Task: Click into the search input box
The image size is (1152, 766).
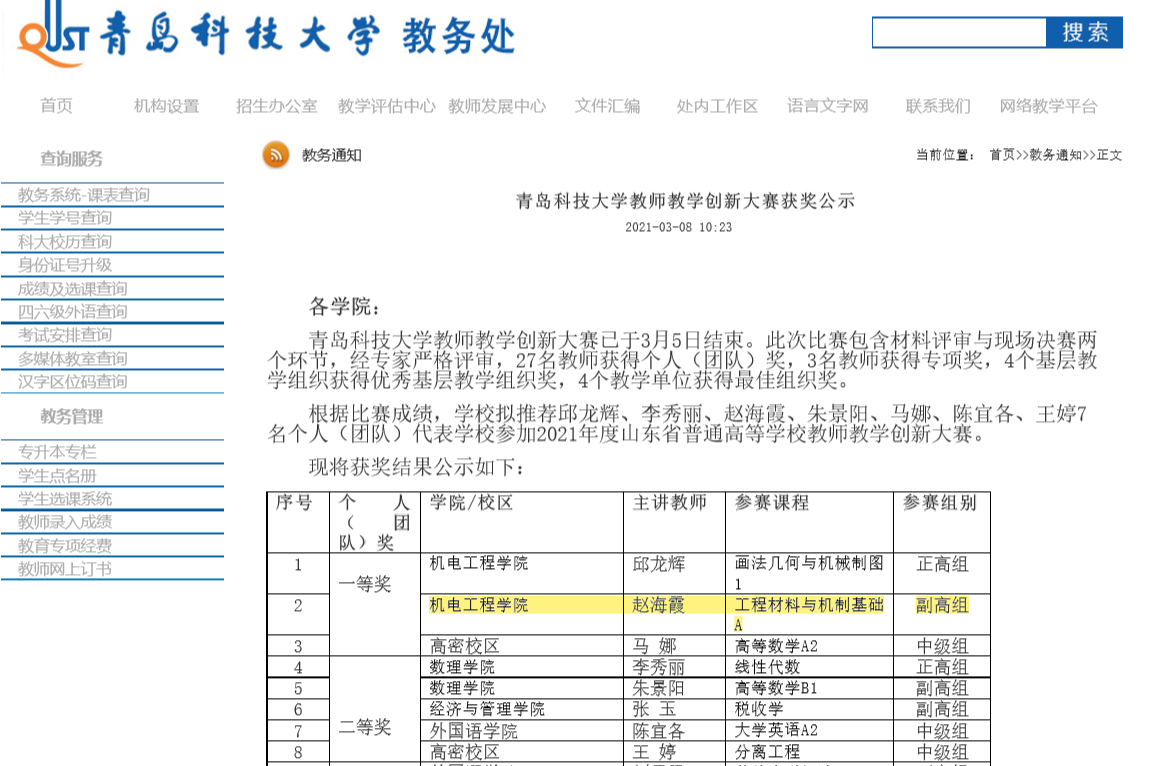Action: (x=959, y=32)
